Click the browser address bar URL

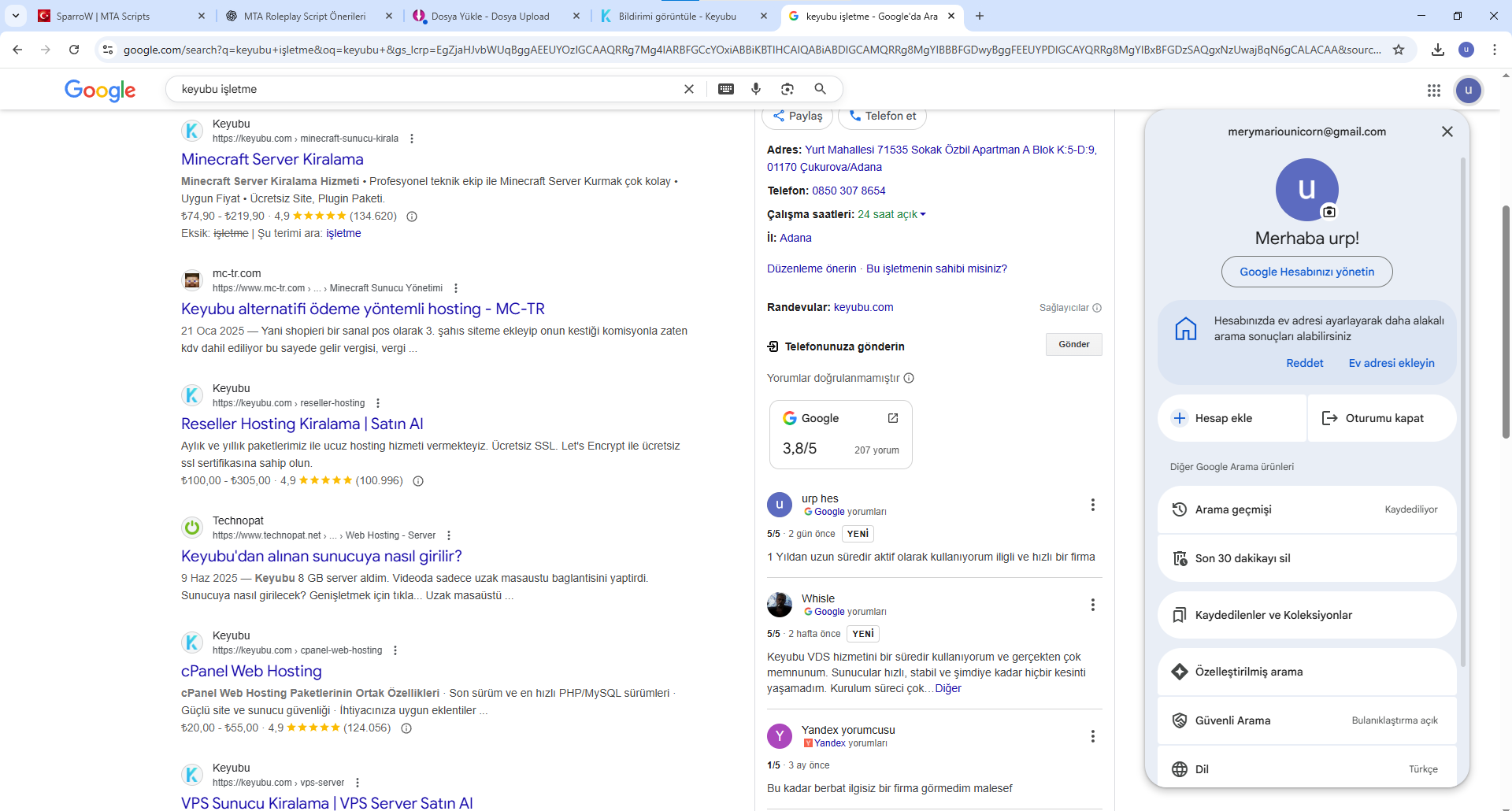(752, 50)
